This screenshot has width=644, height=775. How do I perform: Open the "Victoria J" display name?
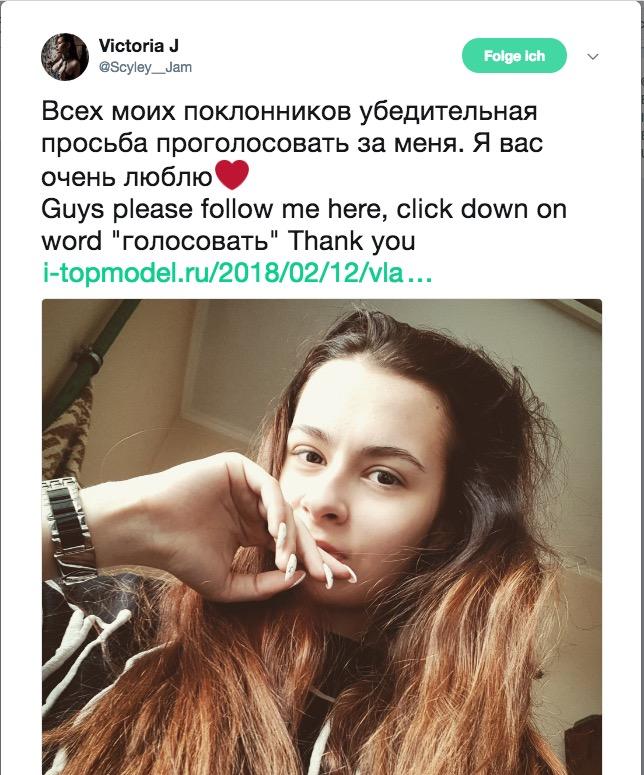[139, 46]
